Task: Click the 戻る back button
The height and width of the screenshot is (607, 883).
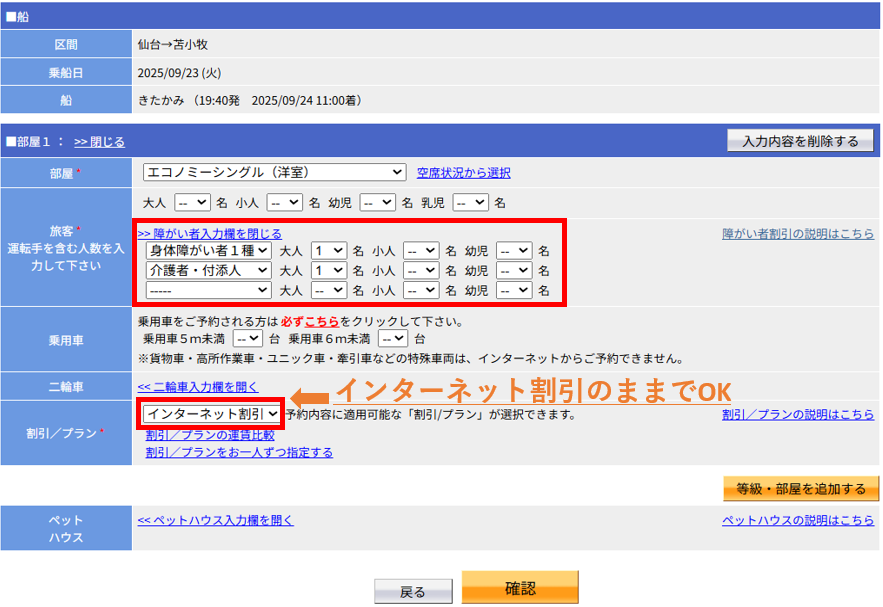Action: 412,592
